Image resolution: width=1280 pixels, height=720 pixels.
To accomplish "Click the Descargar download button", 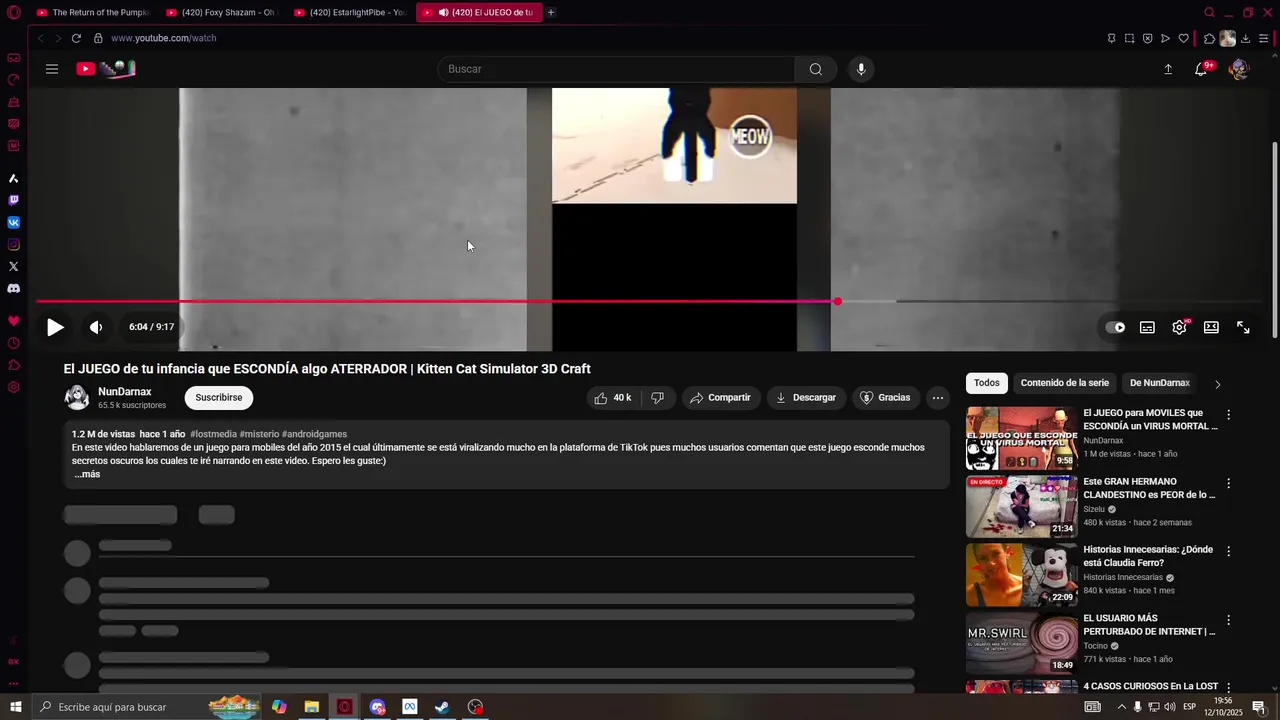I will click(x=806, y=398).
